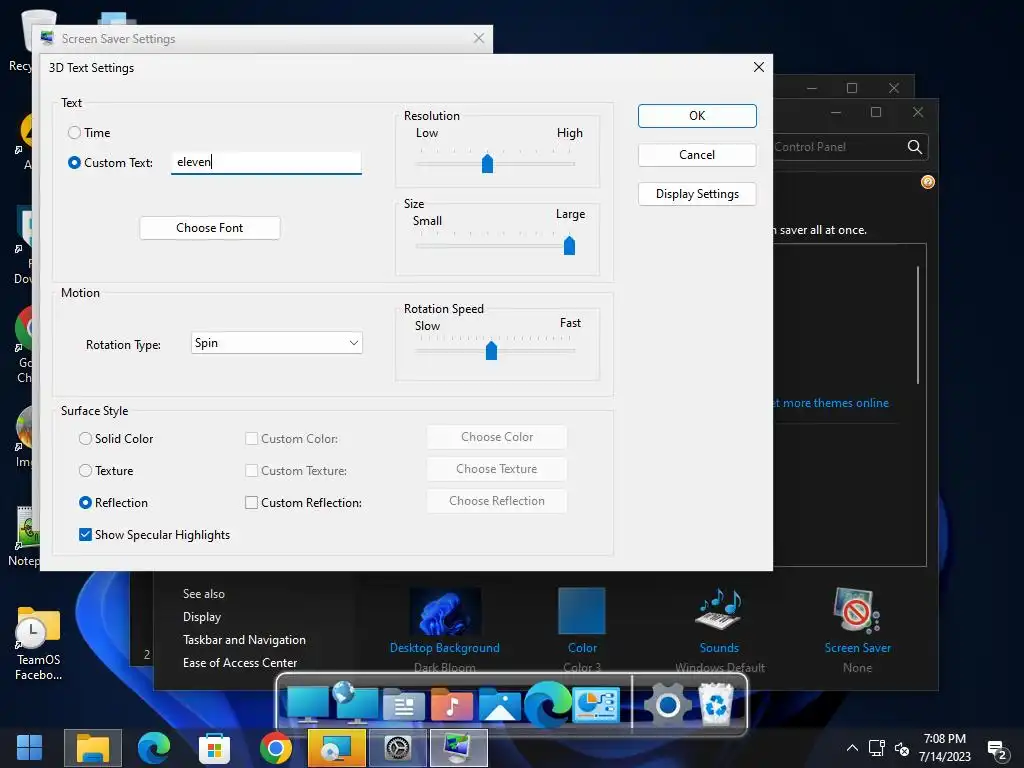Open Get more themes online link
1024x768 pixels.
click(x=831, y=403)
